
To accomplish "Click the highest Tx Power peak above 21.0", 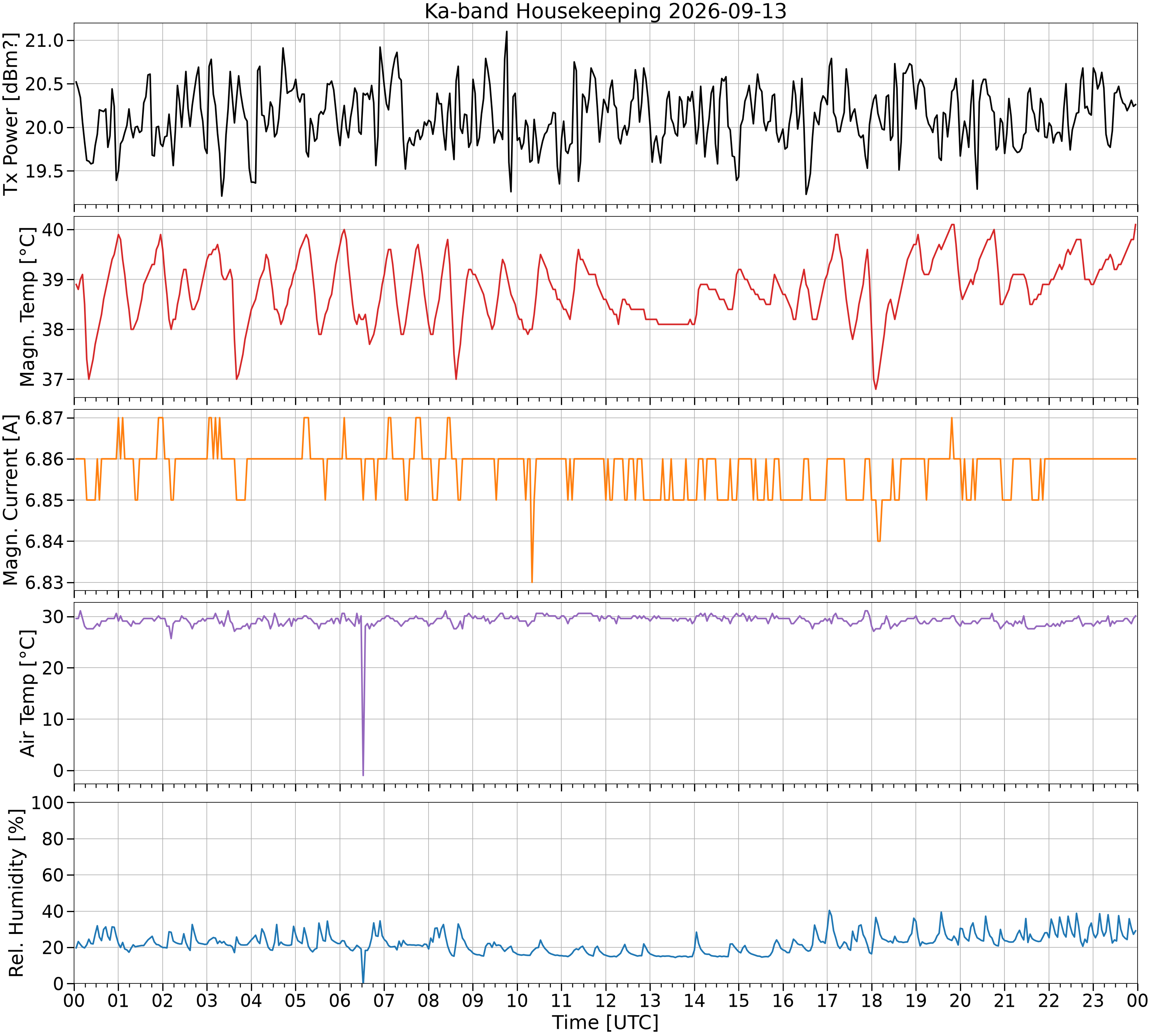I will click(x=506, y=32).
